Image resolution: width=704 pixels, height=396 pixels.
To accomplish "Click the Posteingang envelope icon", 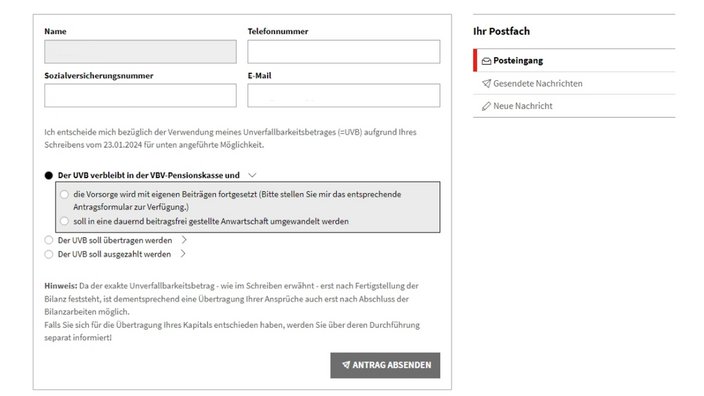I will tap(486, 61).
